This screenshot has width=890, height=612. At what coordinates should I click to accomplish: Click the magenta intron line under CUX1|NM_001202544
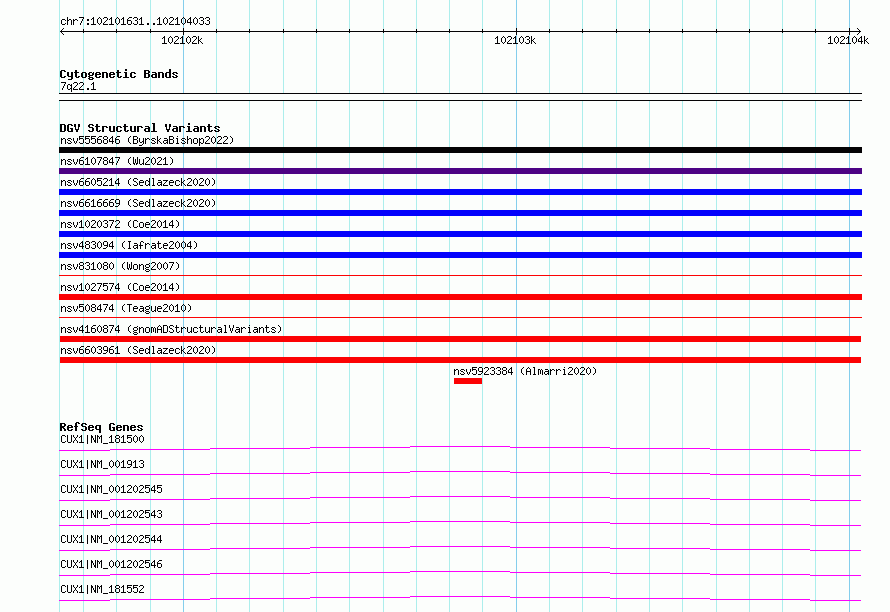tap(460, 547)
